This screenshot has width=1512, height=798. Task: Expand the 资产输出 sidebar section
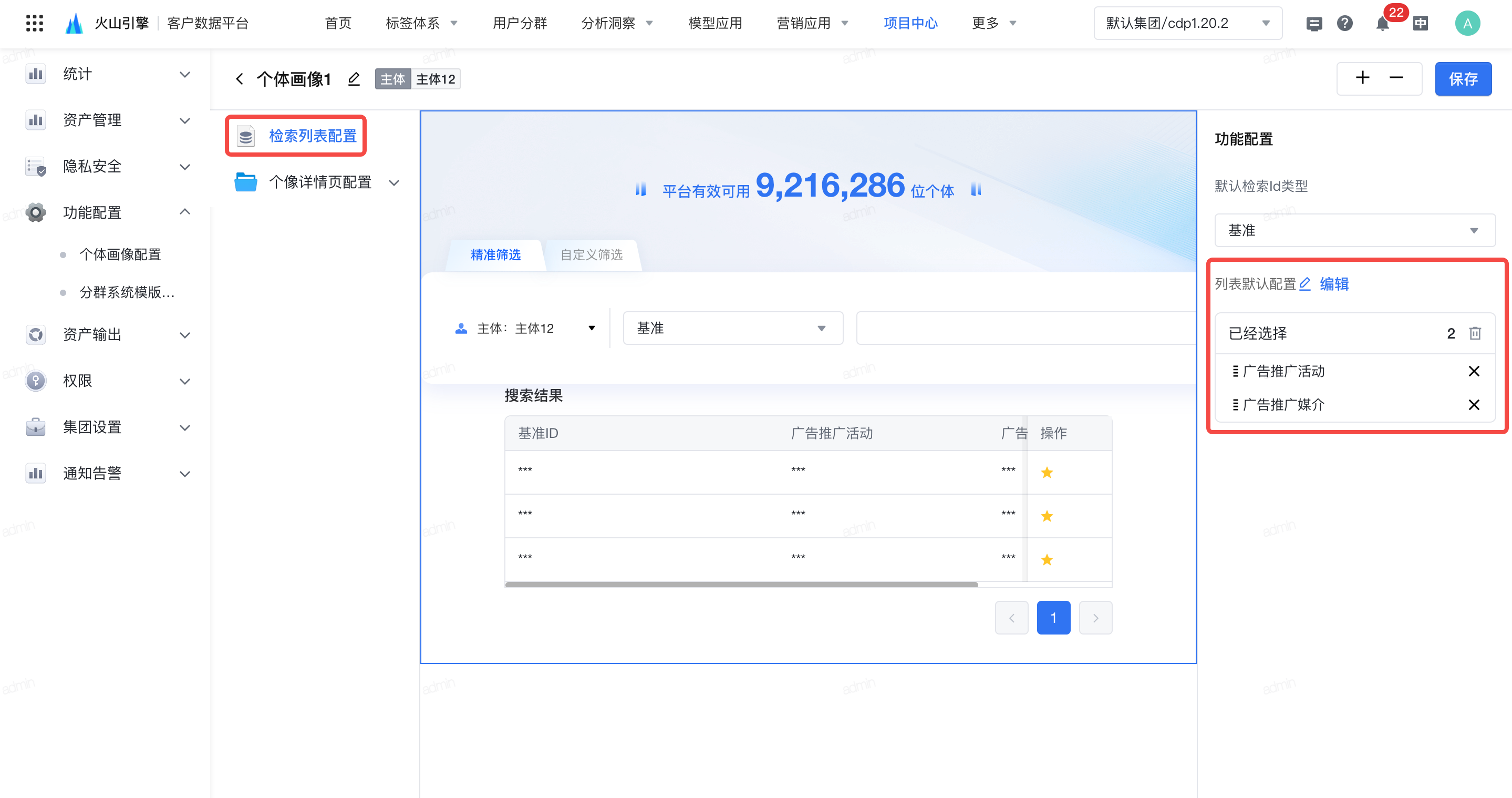[185, 335]
